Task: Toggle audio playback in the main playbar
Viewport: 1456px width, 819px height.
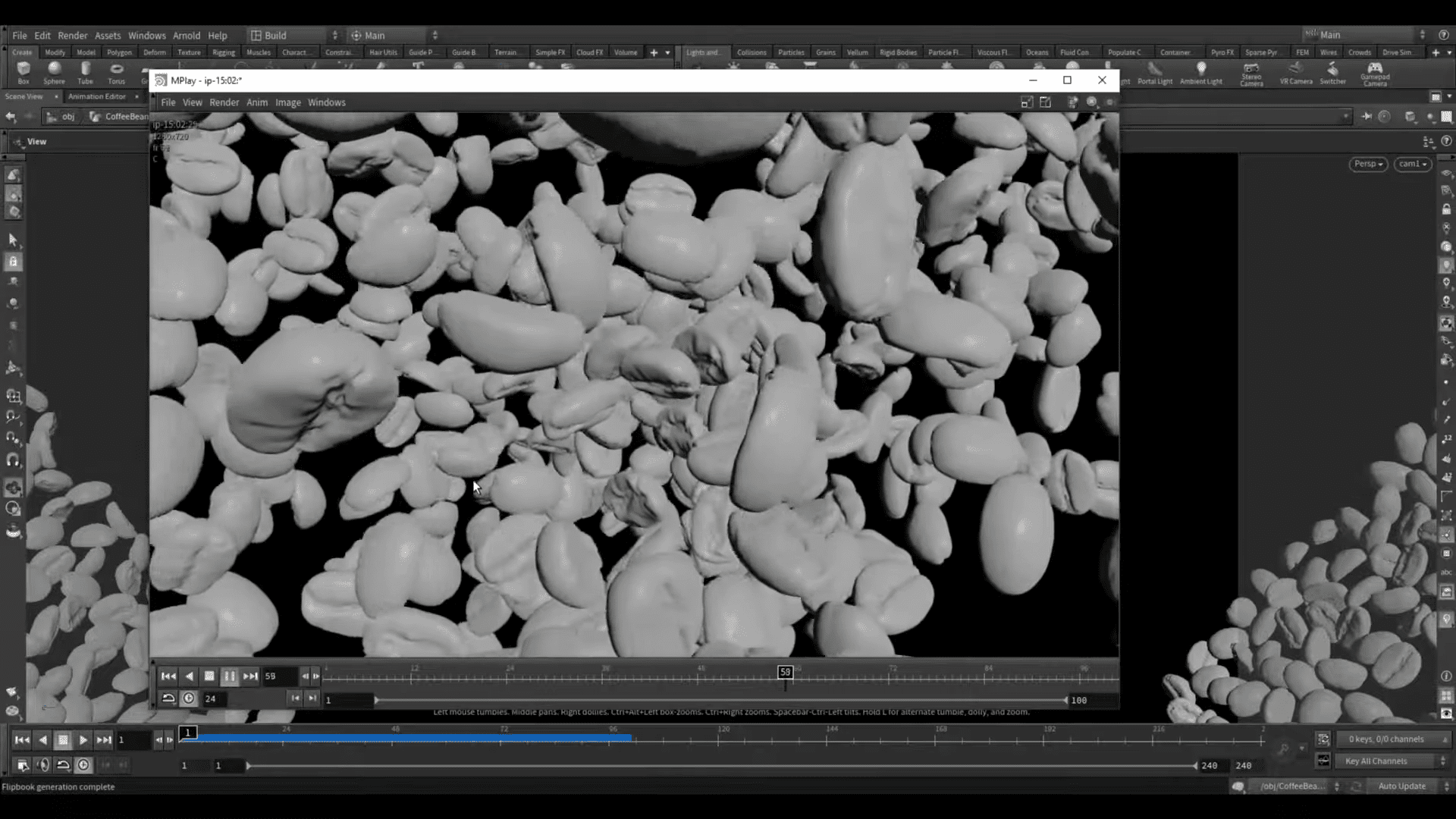Action: click(43, 764)
